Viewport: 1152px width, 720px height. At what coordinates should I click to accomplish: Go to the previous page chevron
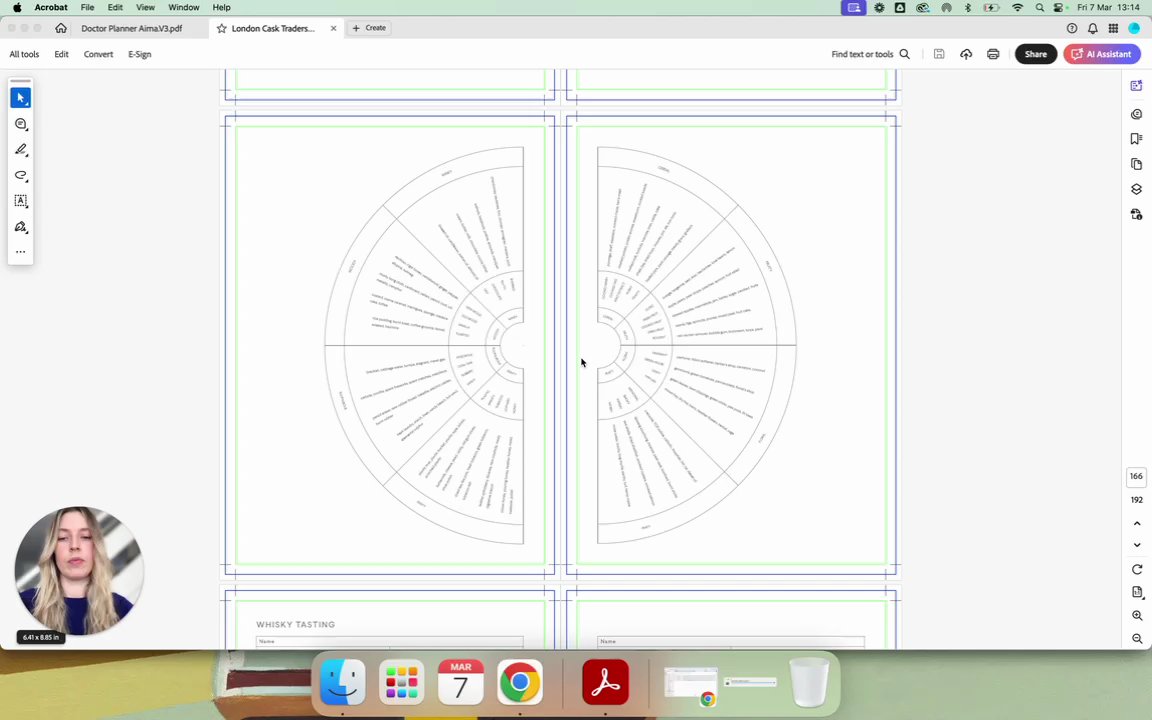(1137, 524)
